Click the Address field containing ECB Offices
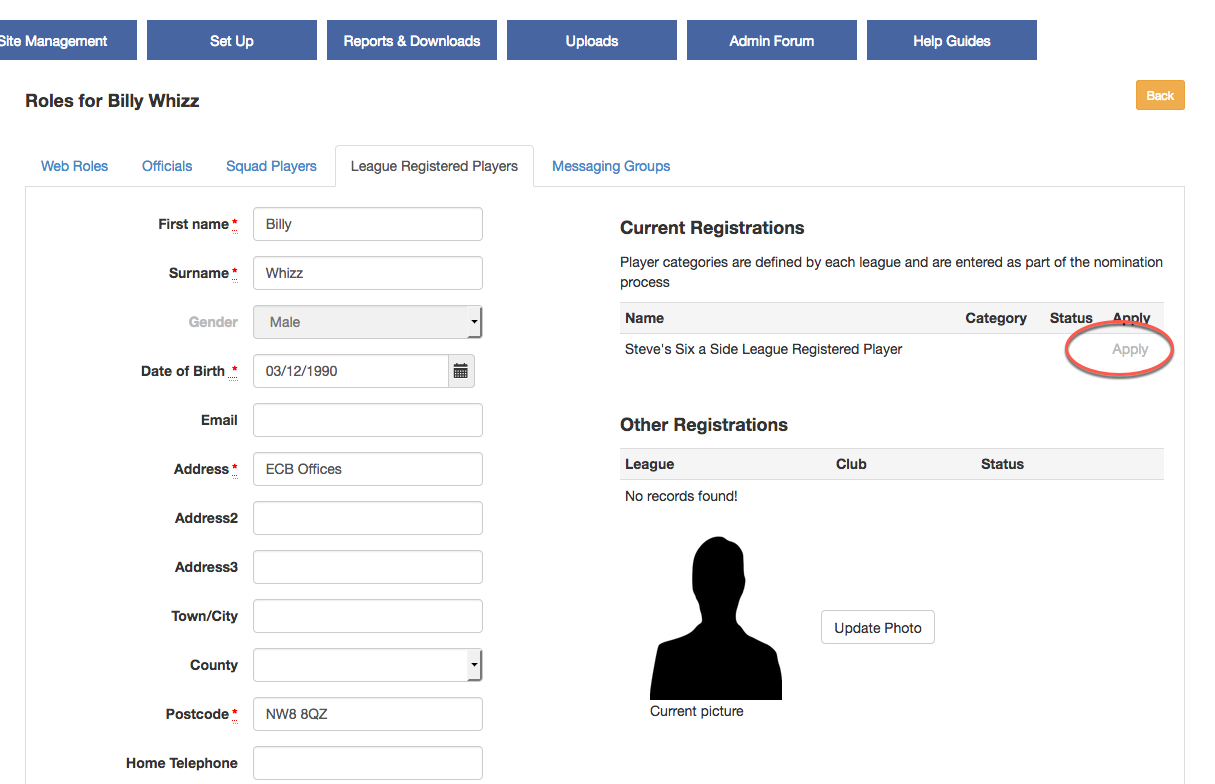Viewport: 1215px width, 784px height. (x=368, y=469)
